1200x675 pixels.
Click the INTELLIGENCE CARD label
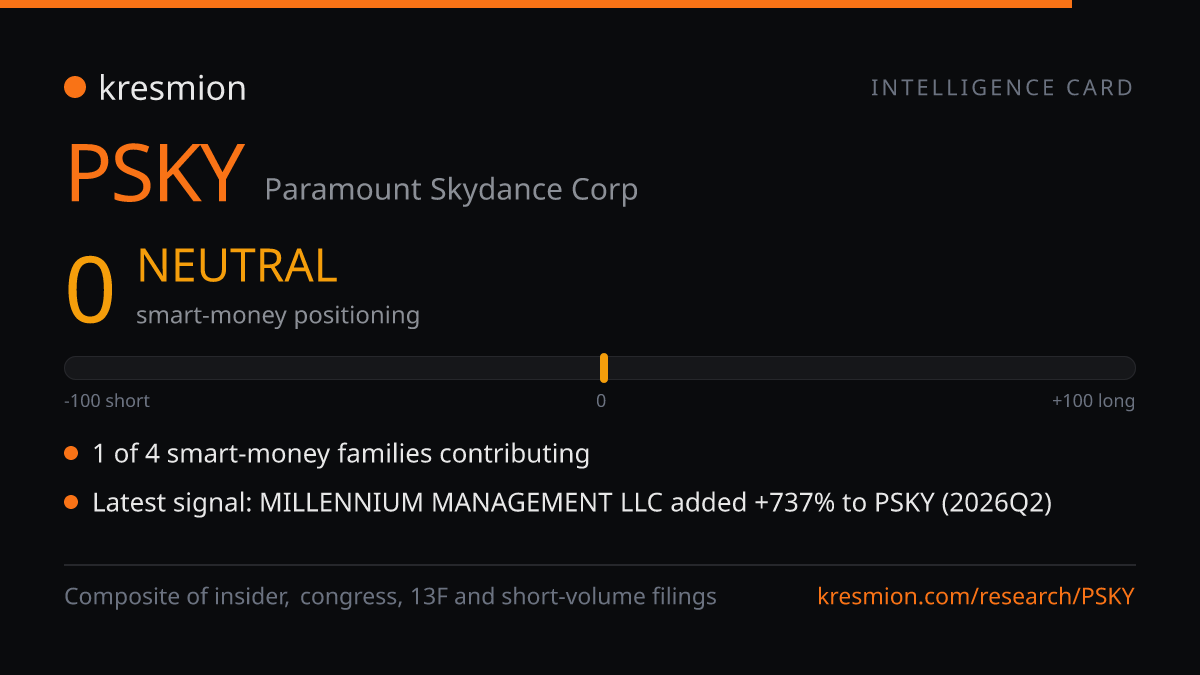coord(1002,88)
